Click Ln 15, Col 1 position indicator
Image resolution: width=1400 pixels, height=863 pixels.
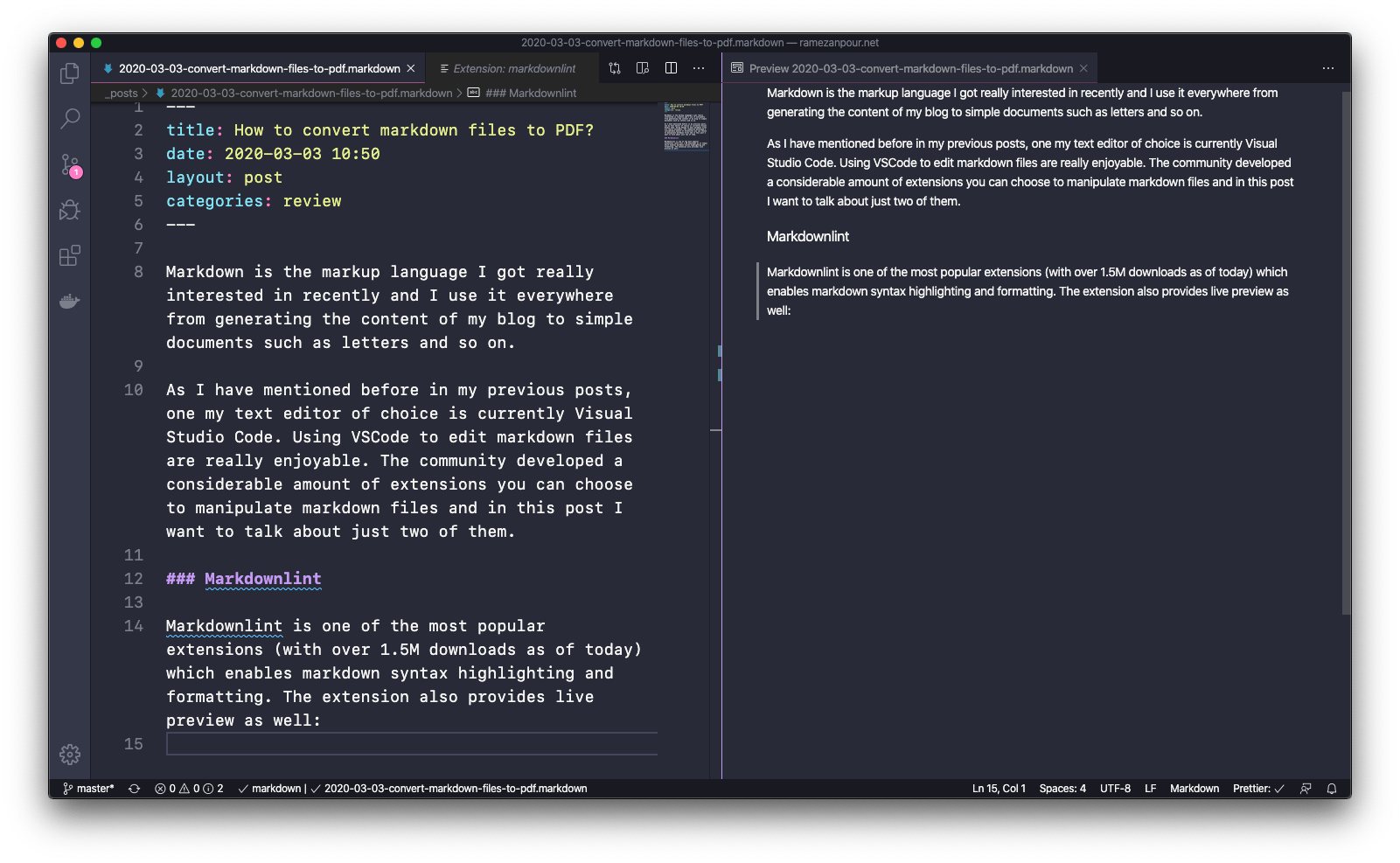point(999,789)
